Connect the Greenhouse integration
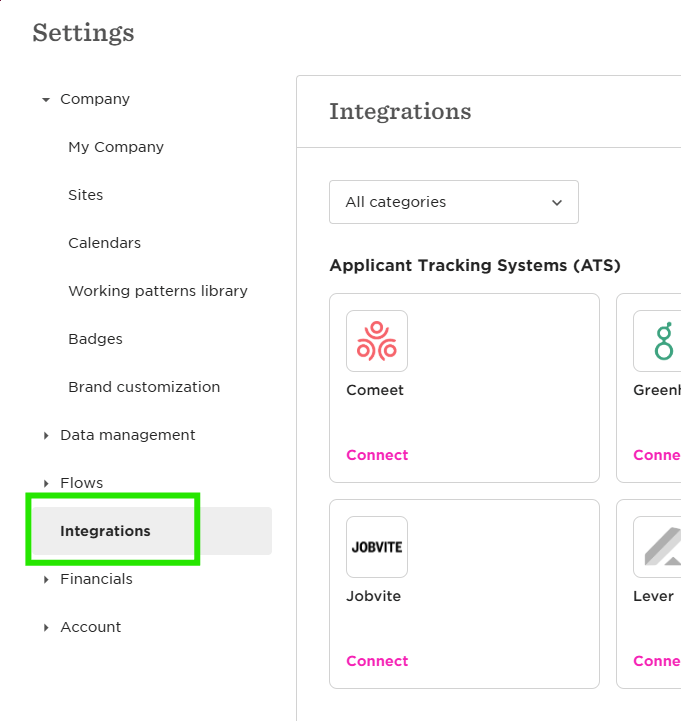This screenshot has height=721, width=681. (657, 455)
